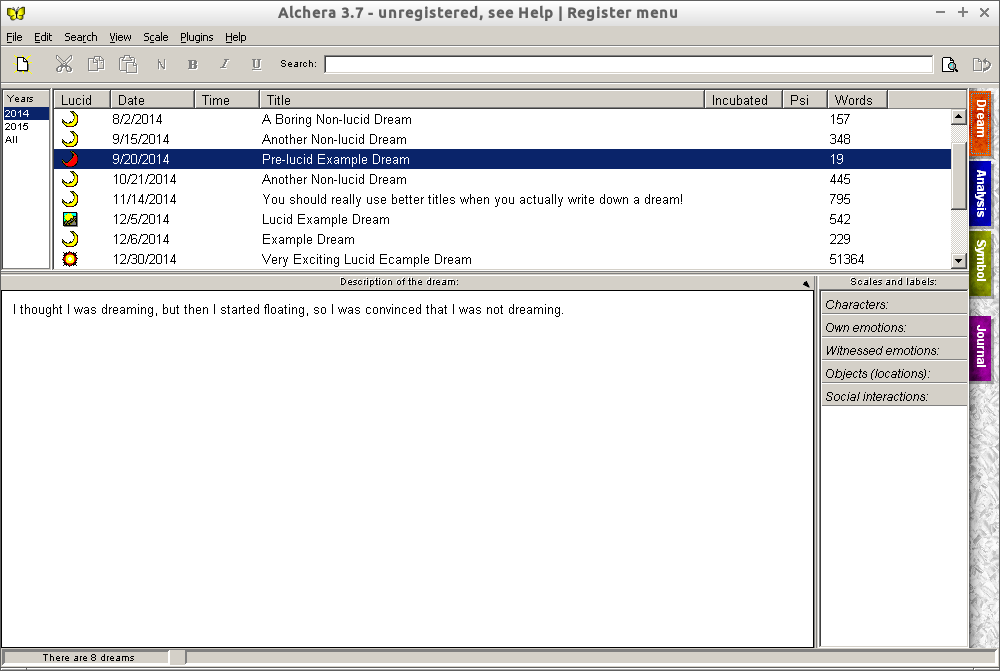Switch to the Symbol tab
Screen dimensions: 1000x671
[981, 262]
